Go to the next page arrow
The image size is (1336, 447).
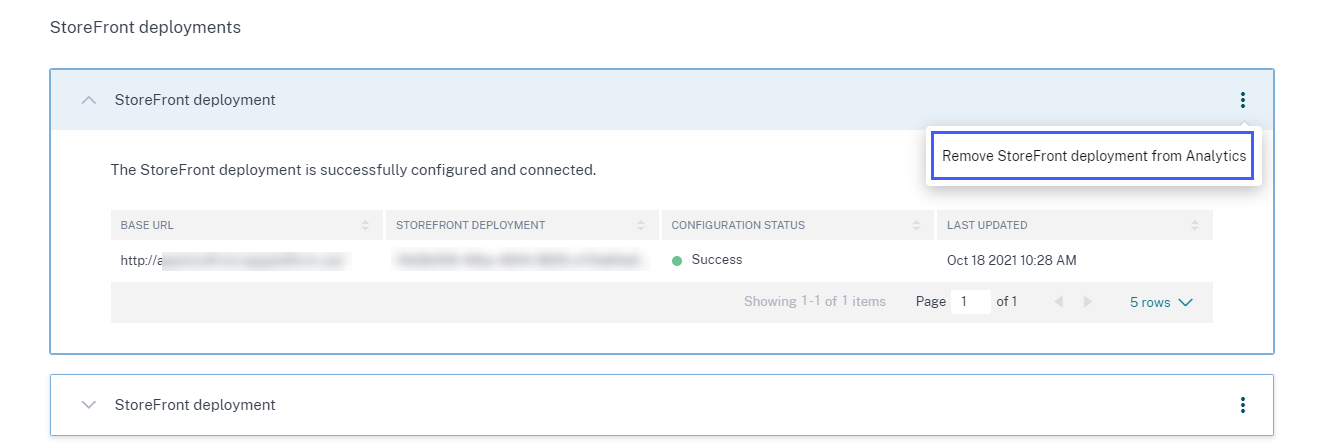[x=1088, y=302]
